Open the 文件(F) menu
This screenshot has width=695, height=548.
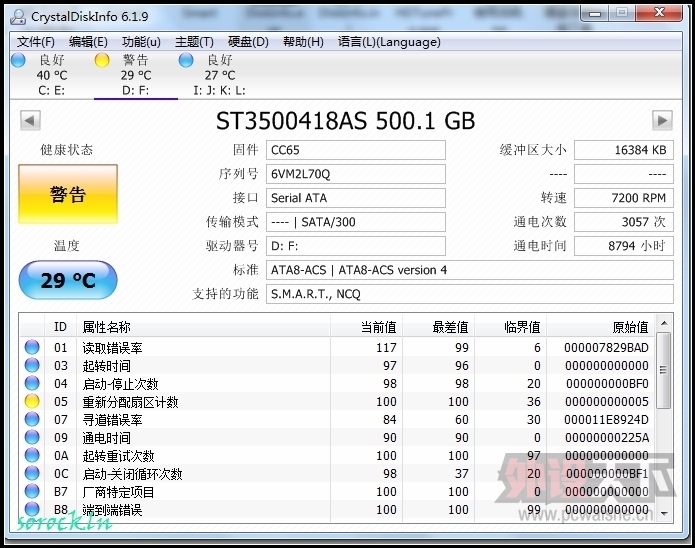[36, 42]
